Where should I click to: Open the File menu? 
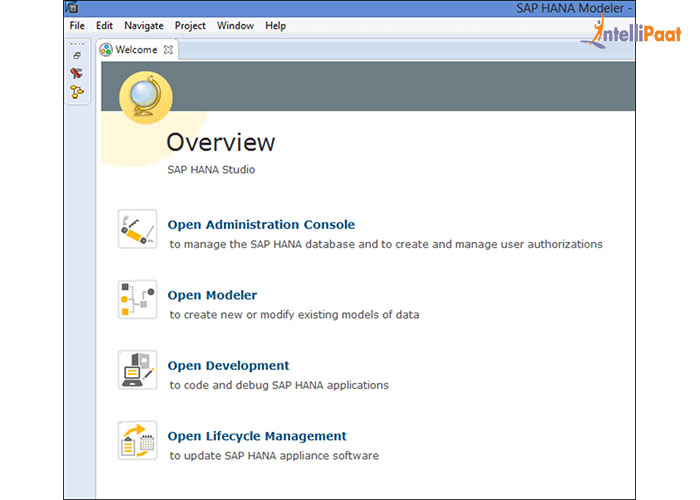(x=77, y=26)
